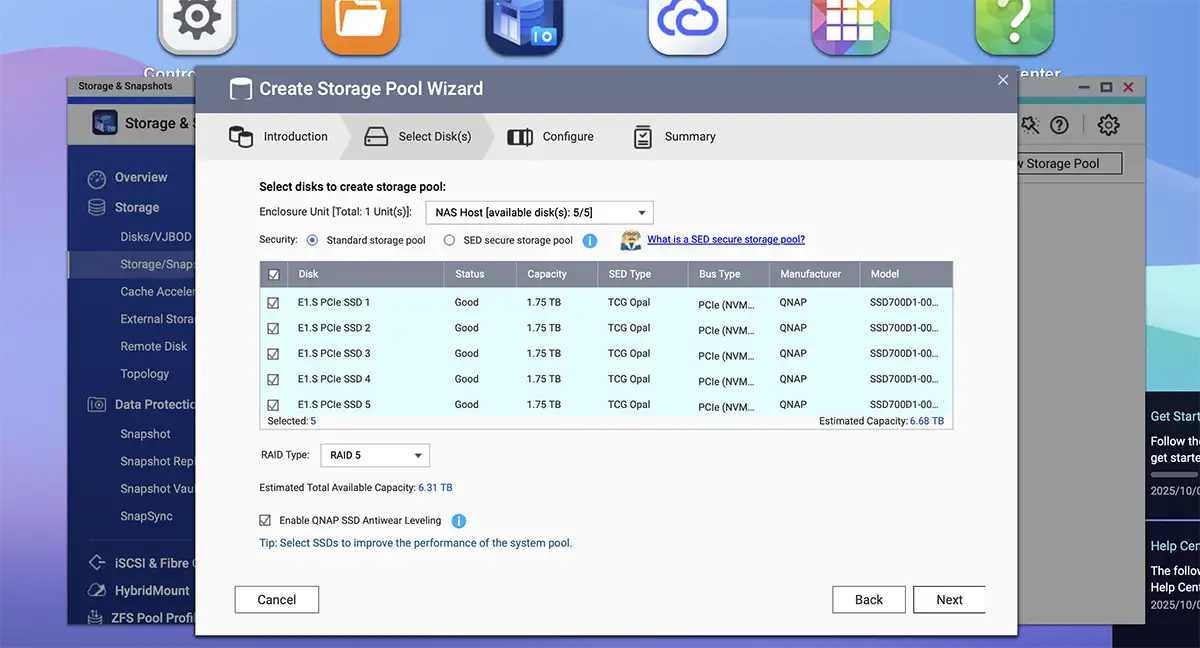Open the RAID Type dropdown
This screenshot has height=648, width=1200.
[375, 455]
